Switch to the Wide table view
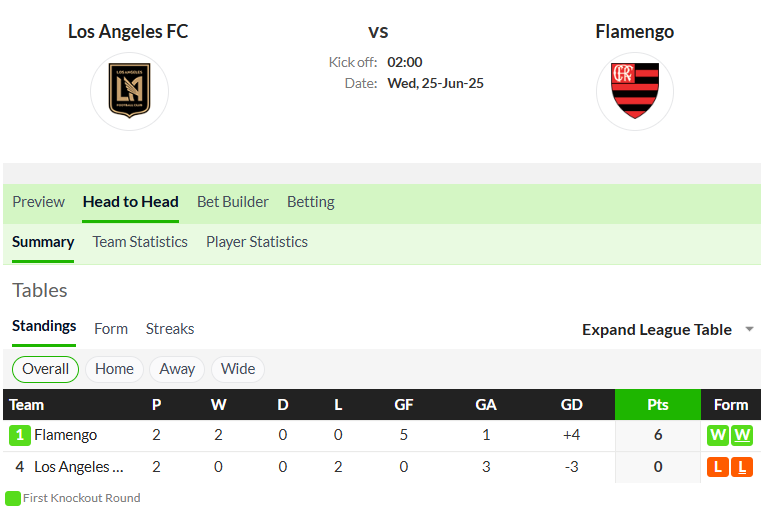Image resolution: width=765 pixels, height=520 pixels. [238, 369]
